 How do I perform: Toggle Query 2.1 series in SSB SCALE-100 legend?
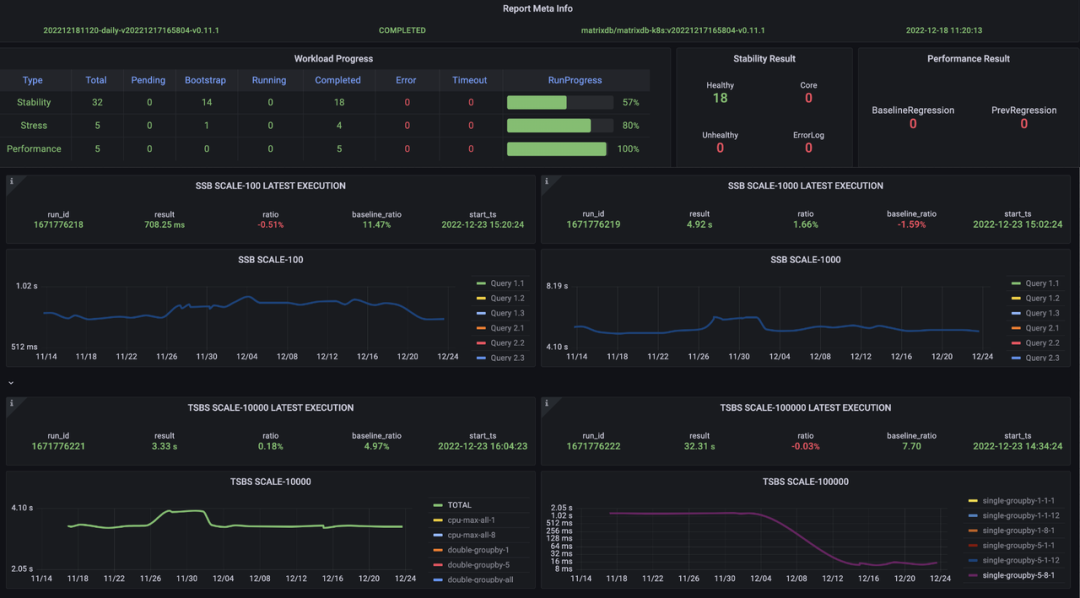click(508, 328)
